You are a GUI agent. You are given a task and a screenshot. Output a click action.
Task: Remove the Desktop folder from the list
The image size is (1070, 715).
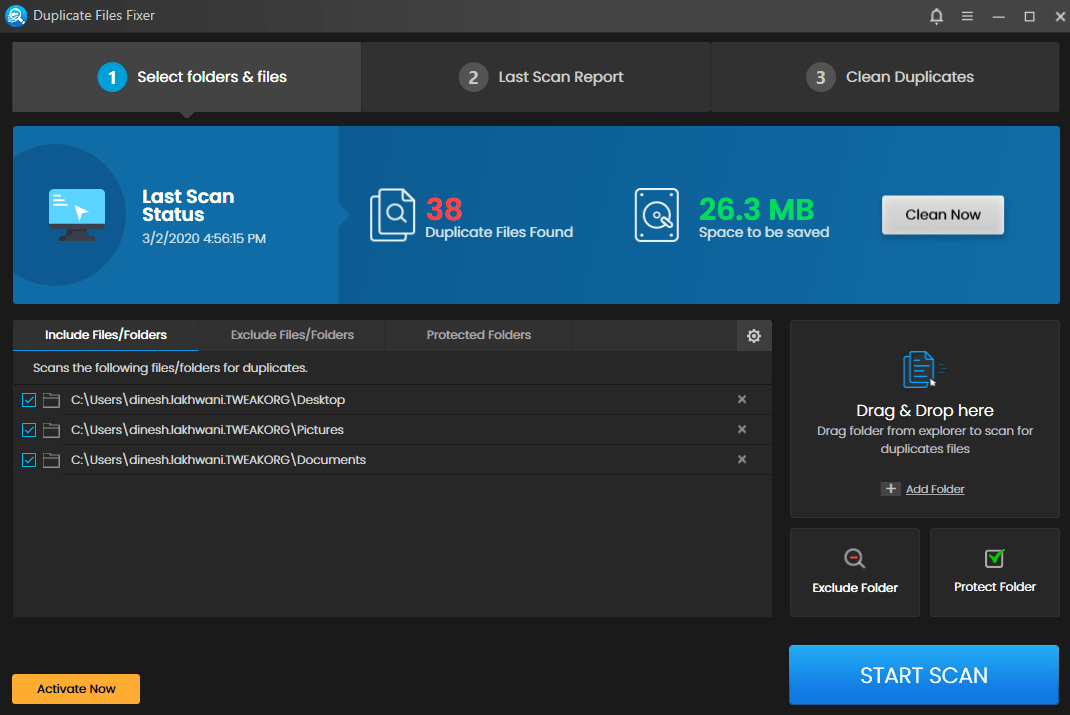tap(742, 399)
